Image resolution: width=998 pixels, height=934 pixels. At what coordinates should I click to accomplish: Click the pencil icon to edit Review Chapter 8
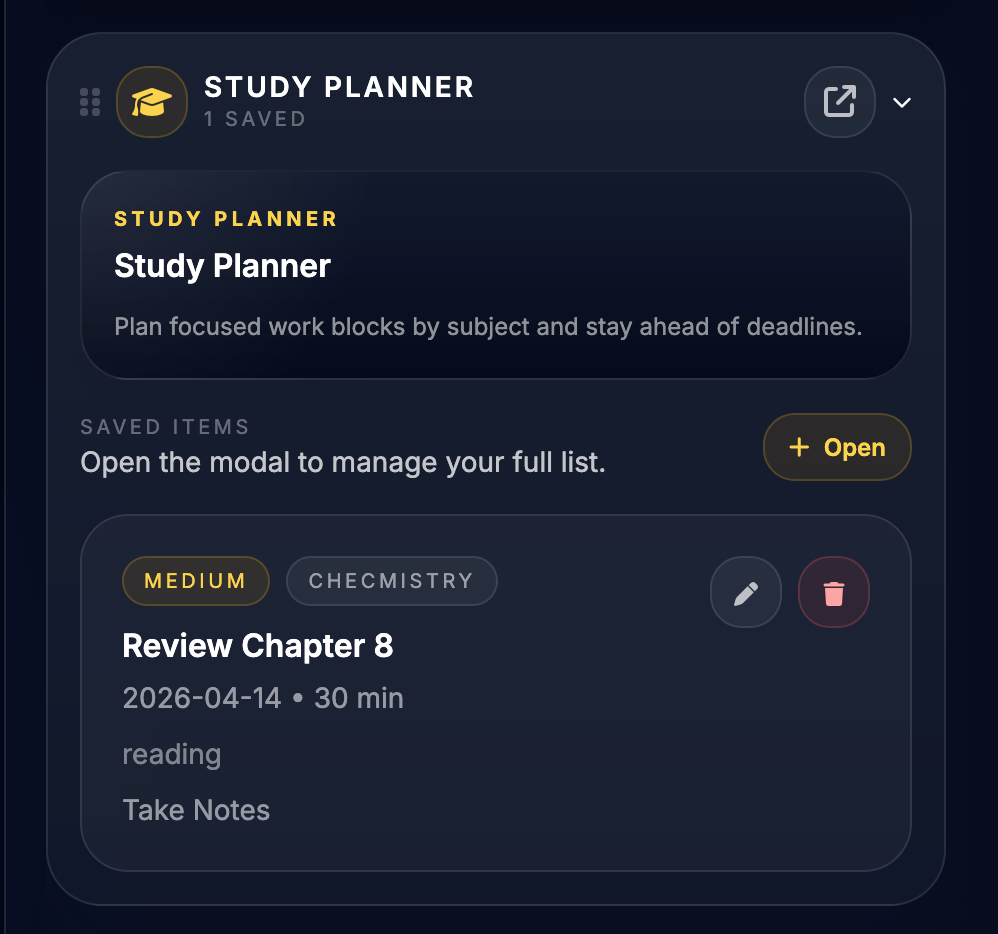pos(745,592)
